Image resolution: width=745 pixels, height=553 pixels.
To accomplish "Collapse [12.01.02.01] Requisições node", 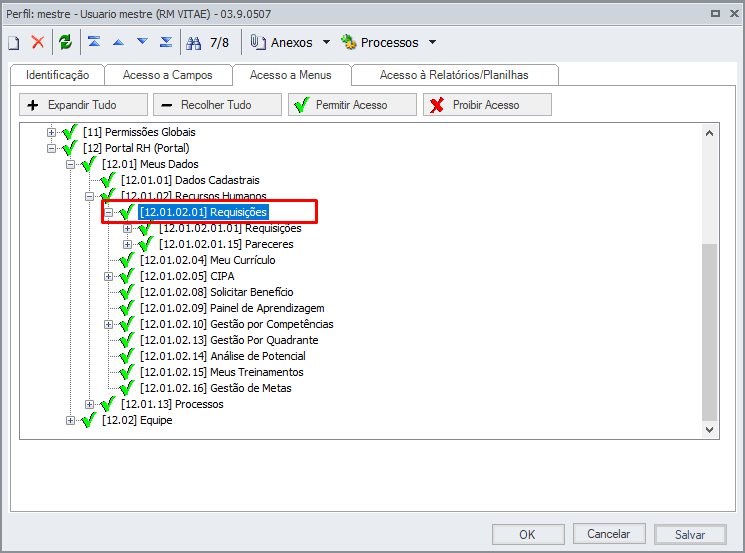I will tap(108, 212).
